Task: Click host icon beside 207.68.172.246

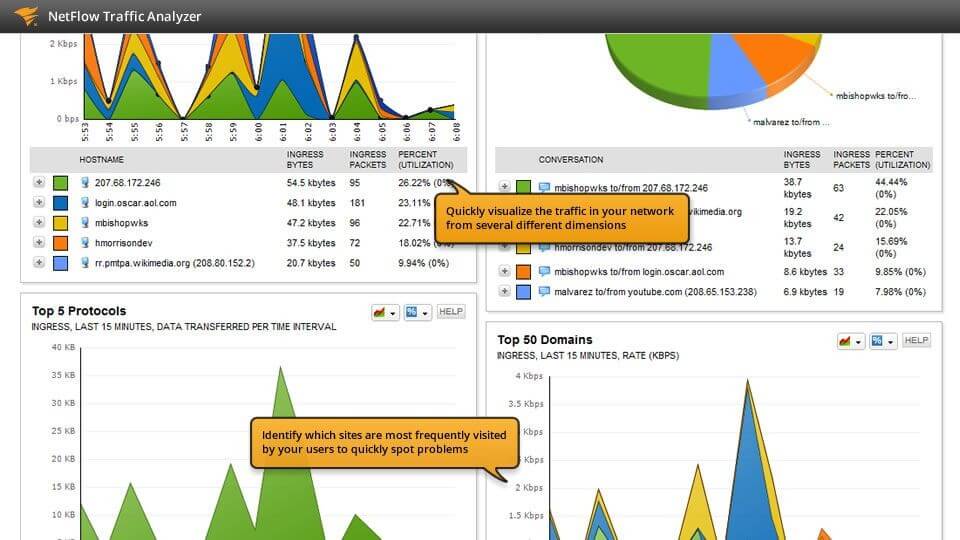Action: (85, 182)
